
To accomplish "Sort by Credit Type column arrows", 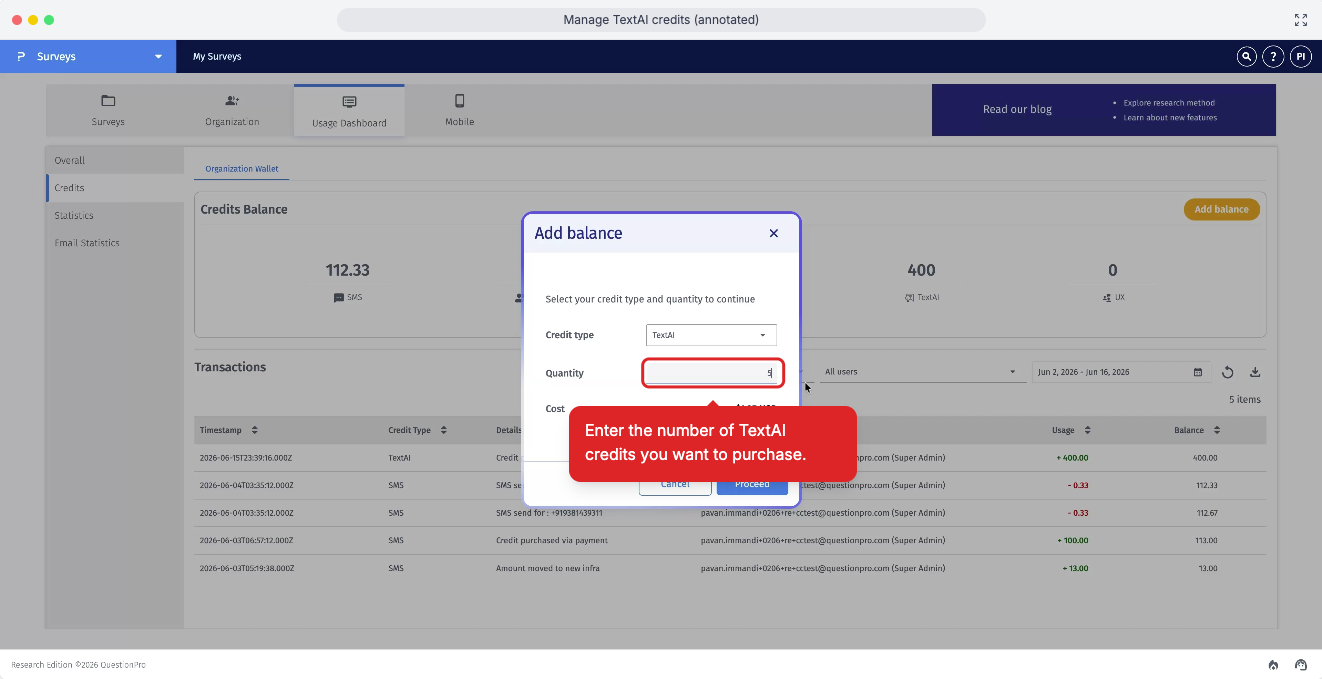I will 443,430.
